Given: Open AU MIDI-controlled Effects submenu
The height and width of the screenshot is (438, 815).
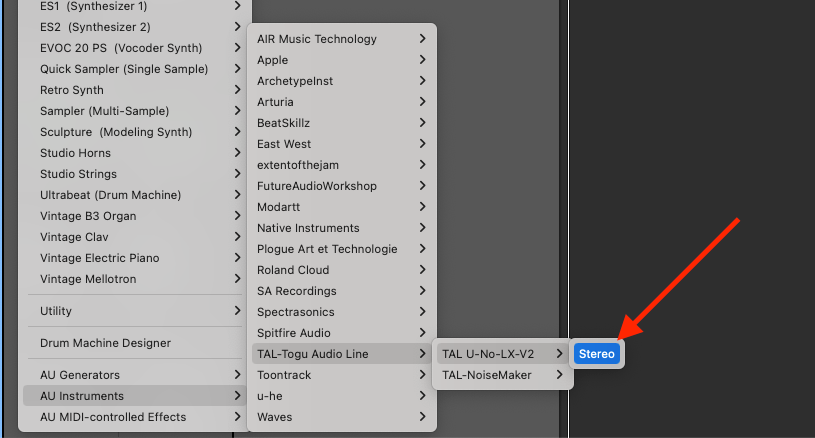Looking at the screenshot, I should (135, 417).
